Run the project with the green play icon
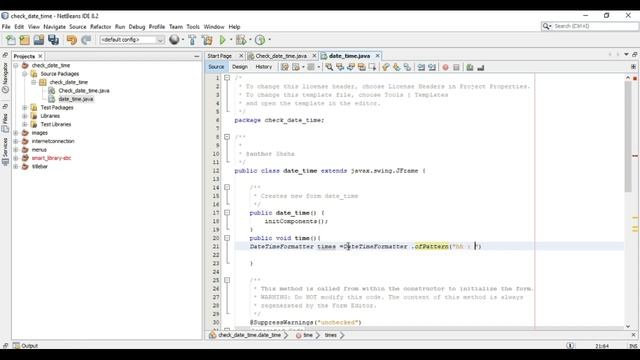640x360 pixels. 223,40
